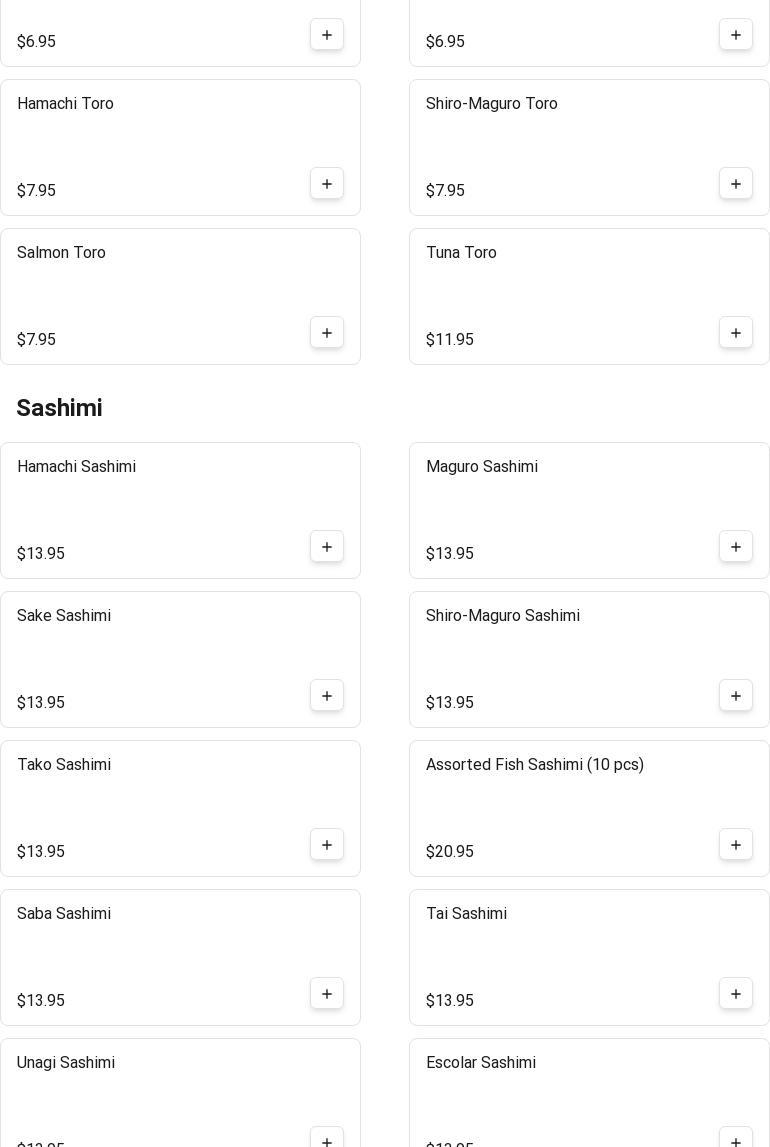Click the Salmon Toro item name

tap(61, 253)
